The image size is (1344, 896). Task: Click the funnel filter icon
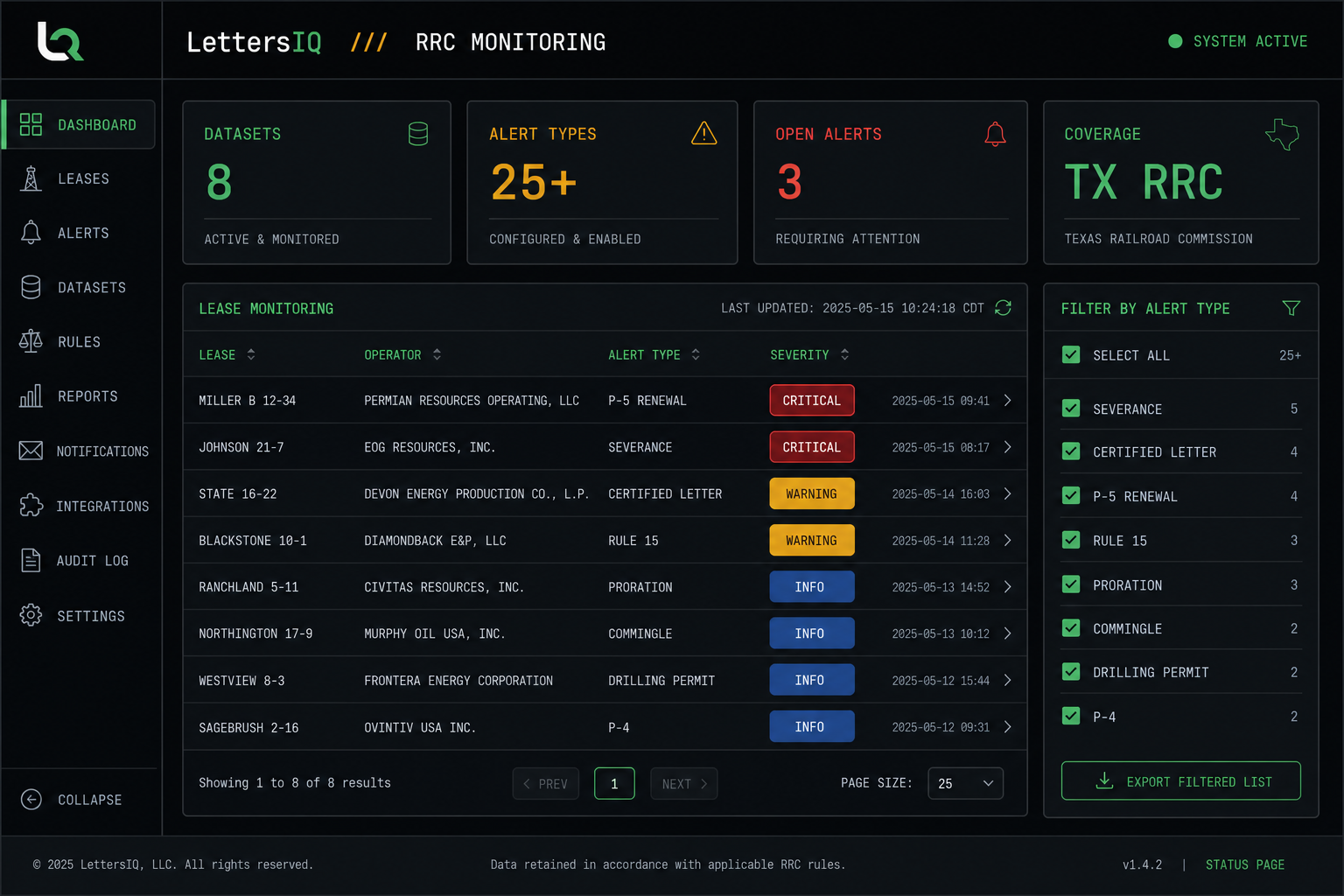[x=1291, y=308]
